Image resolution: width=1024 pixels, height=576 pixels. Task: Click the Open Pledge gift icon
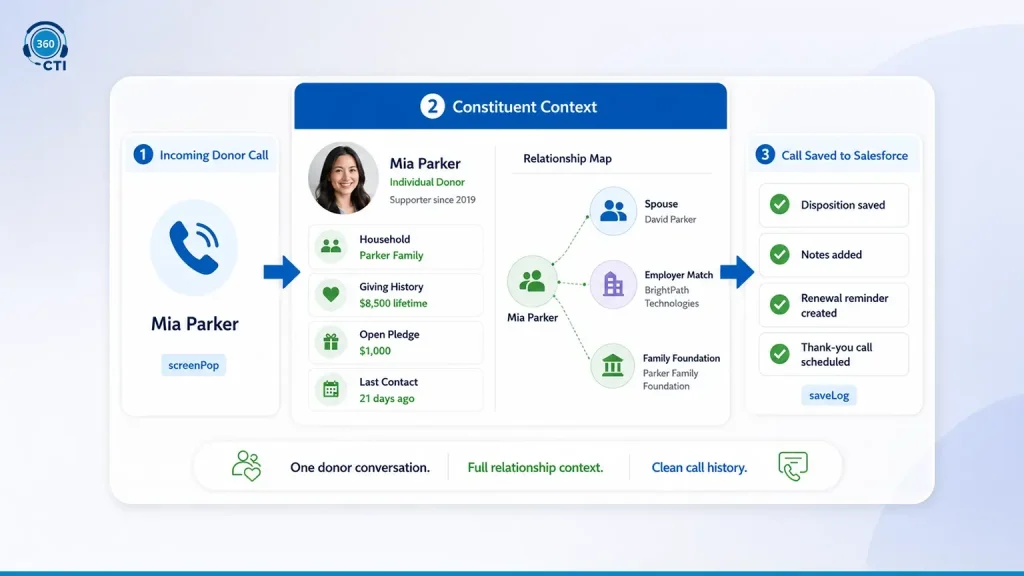331,342
